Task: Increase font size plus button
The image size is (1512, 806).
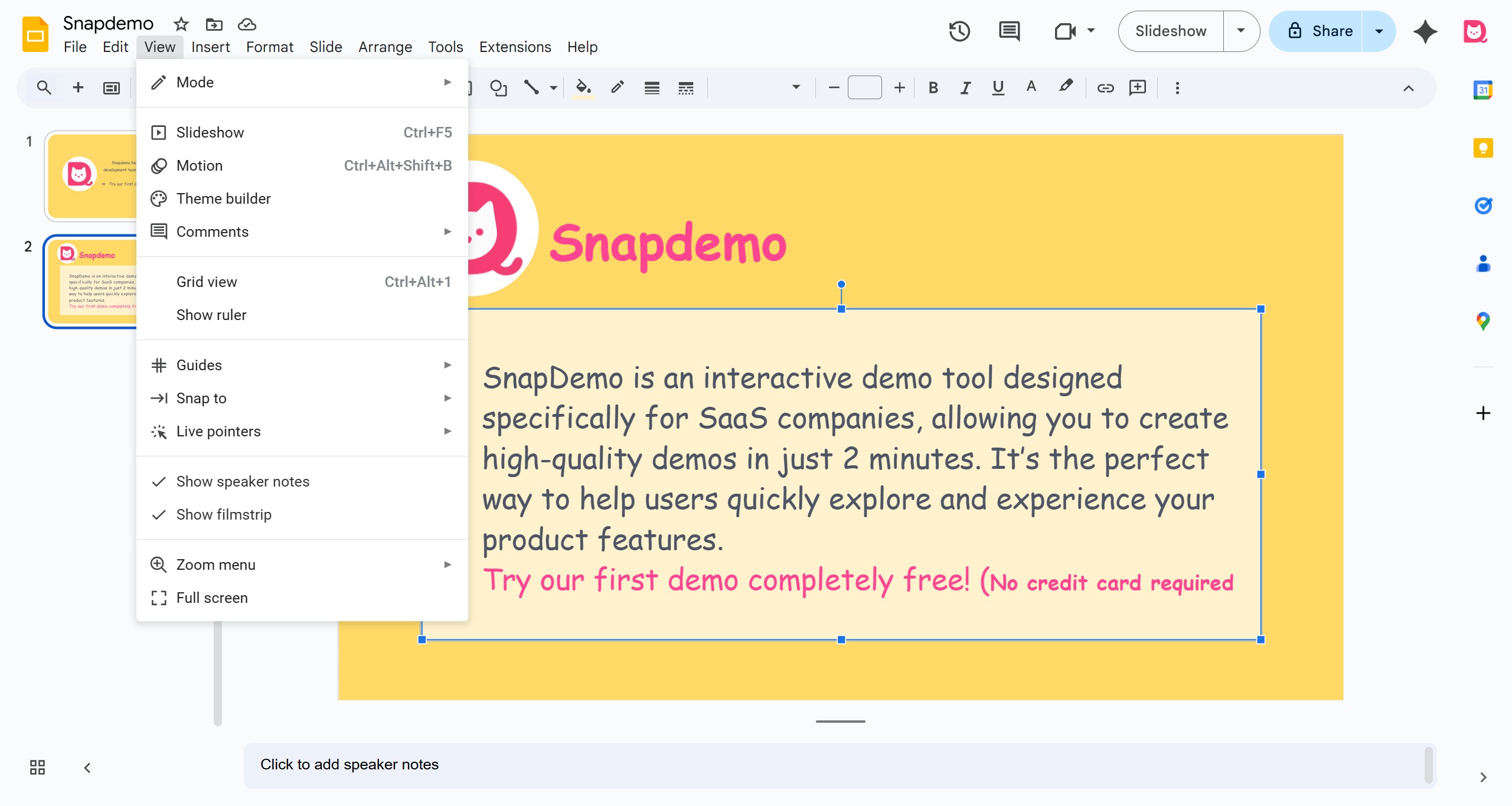Action: click(899, 88)
